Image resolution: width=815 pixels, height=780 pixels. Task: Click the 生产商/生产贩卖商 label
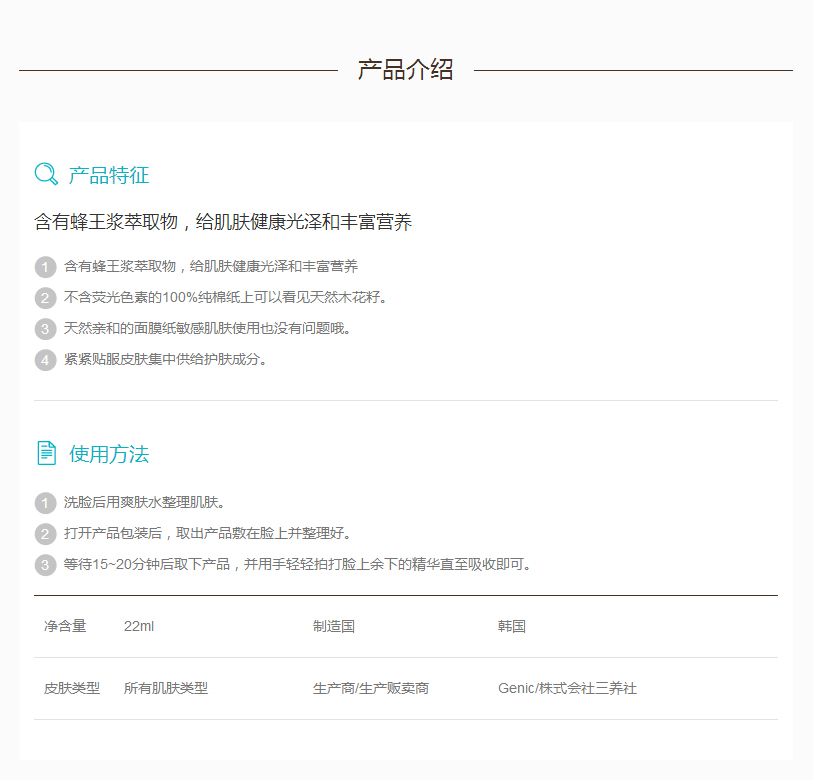coord(371,689)
